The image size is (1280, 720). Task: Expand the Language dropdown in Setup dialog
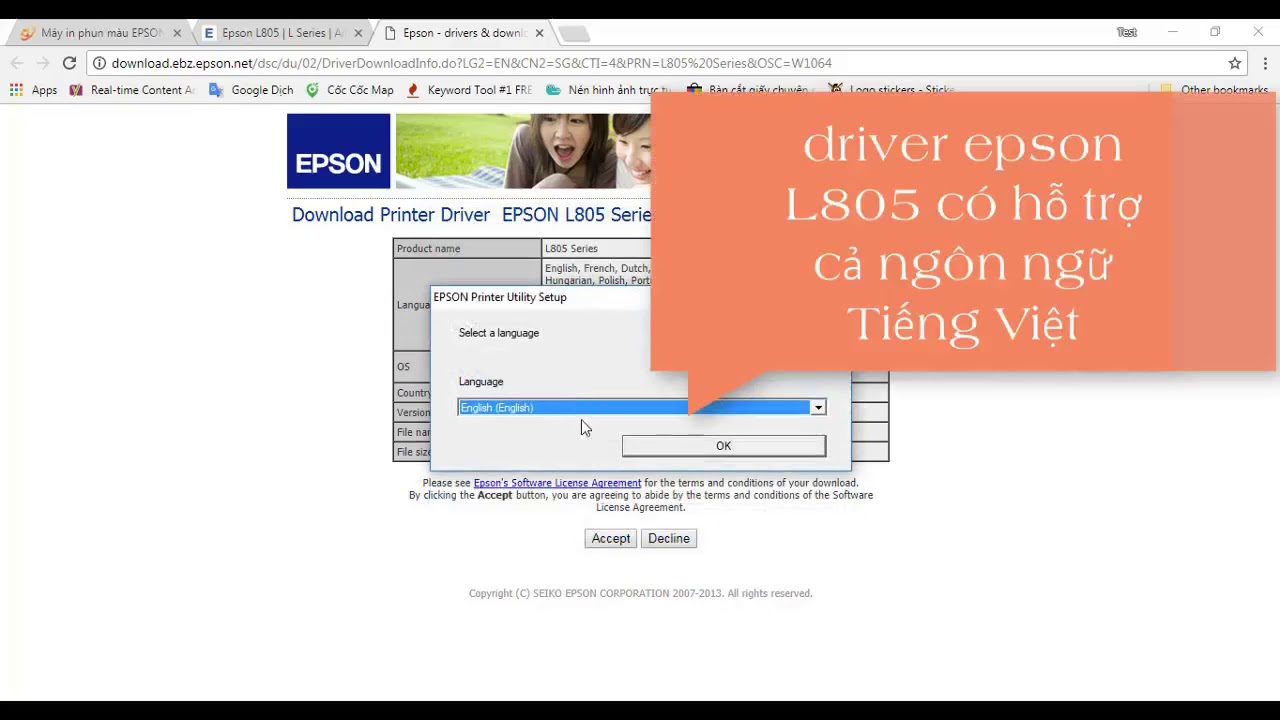818,407
